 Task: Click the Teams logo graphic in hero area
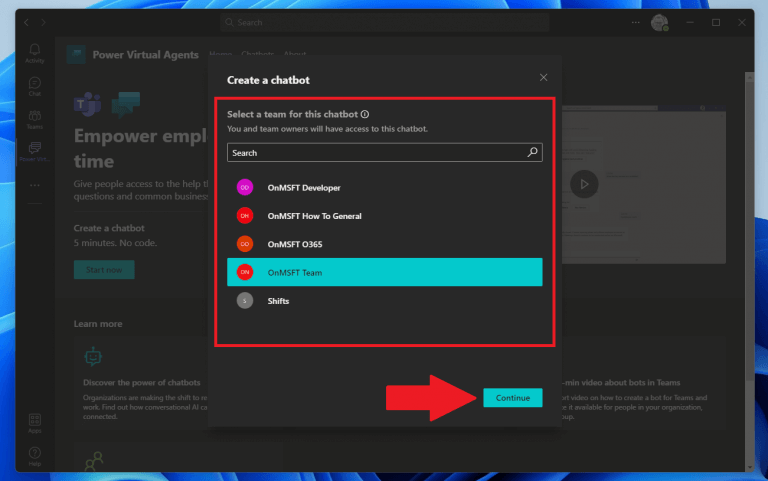click(87, 104)
